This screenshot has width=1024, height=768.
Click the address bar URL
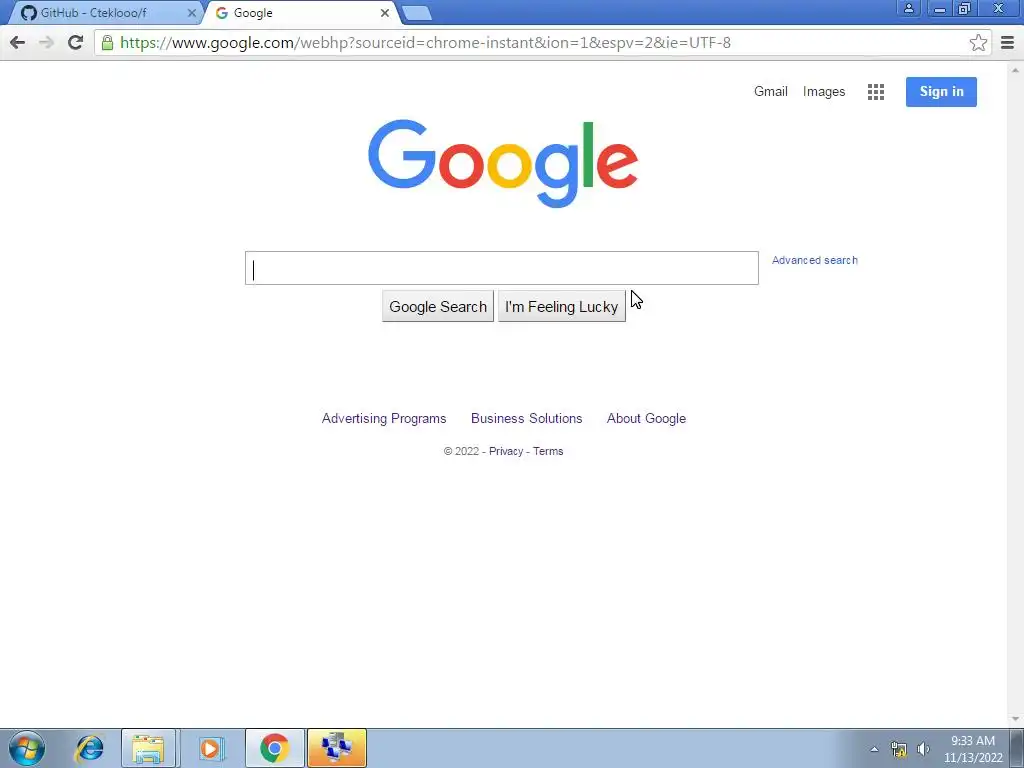[425, 43]
